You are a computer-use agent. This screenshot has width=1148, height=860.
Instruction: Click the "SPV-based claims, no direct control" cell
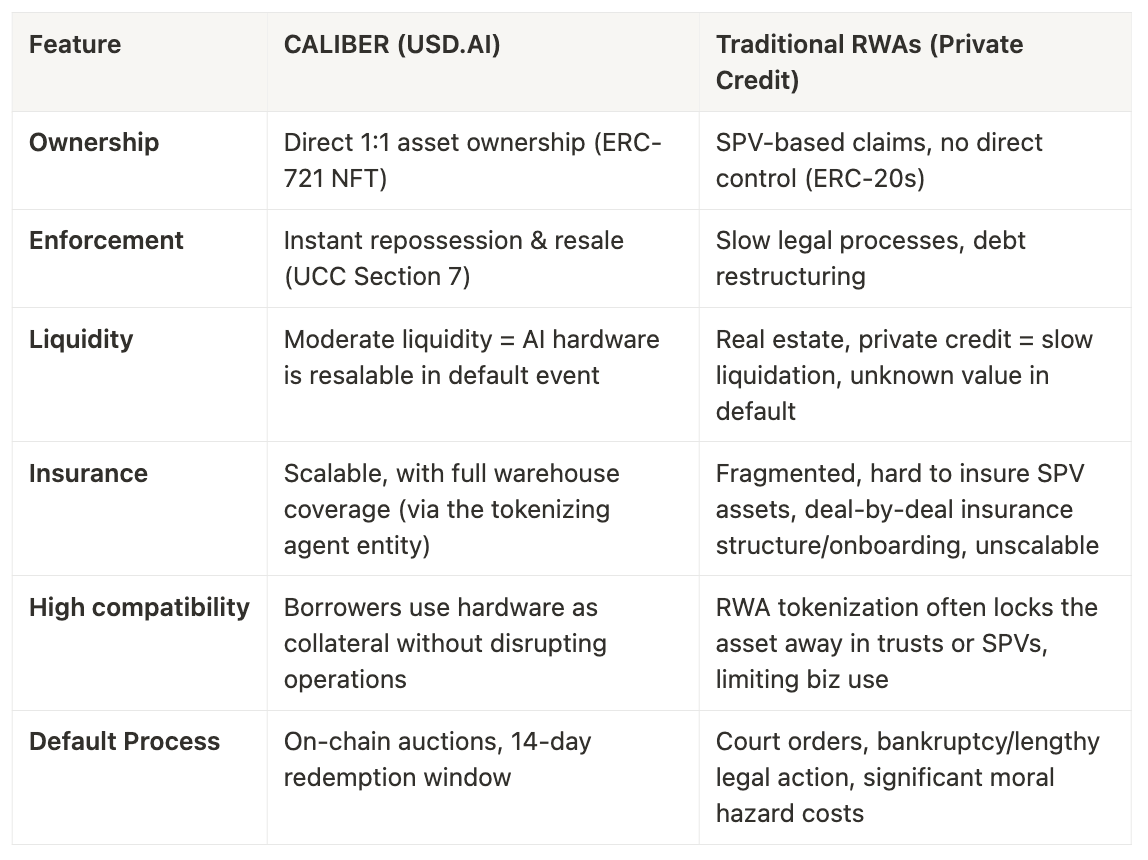click(879, 160)
